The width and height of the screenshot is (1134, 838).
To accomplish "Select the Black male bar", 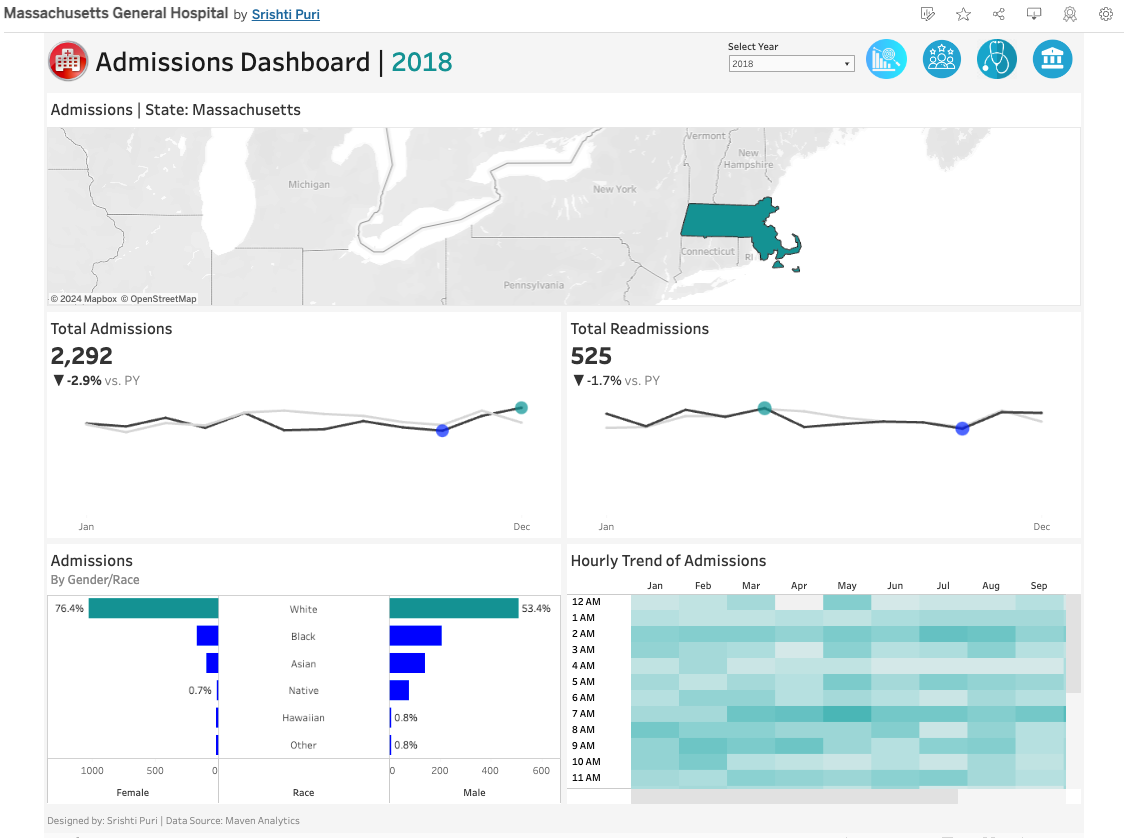I will point(416,636).
